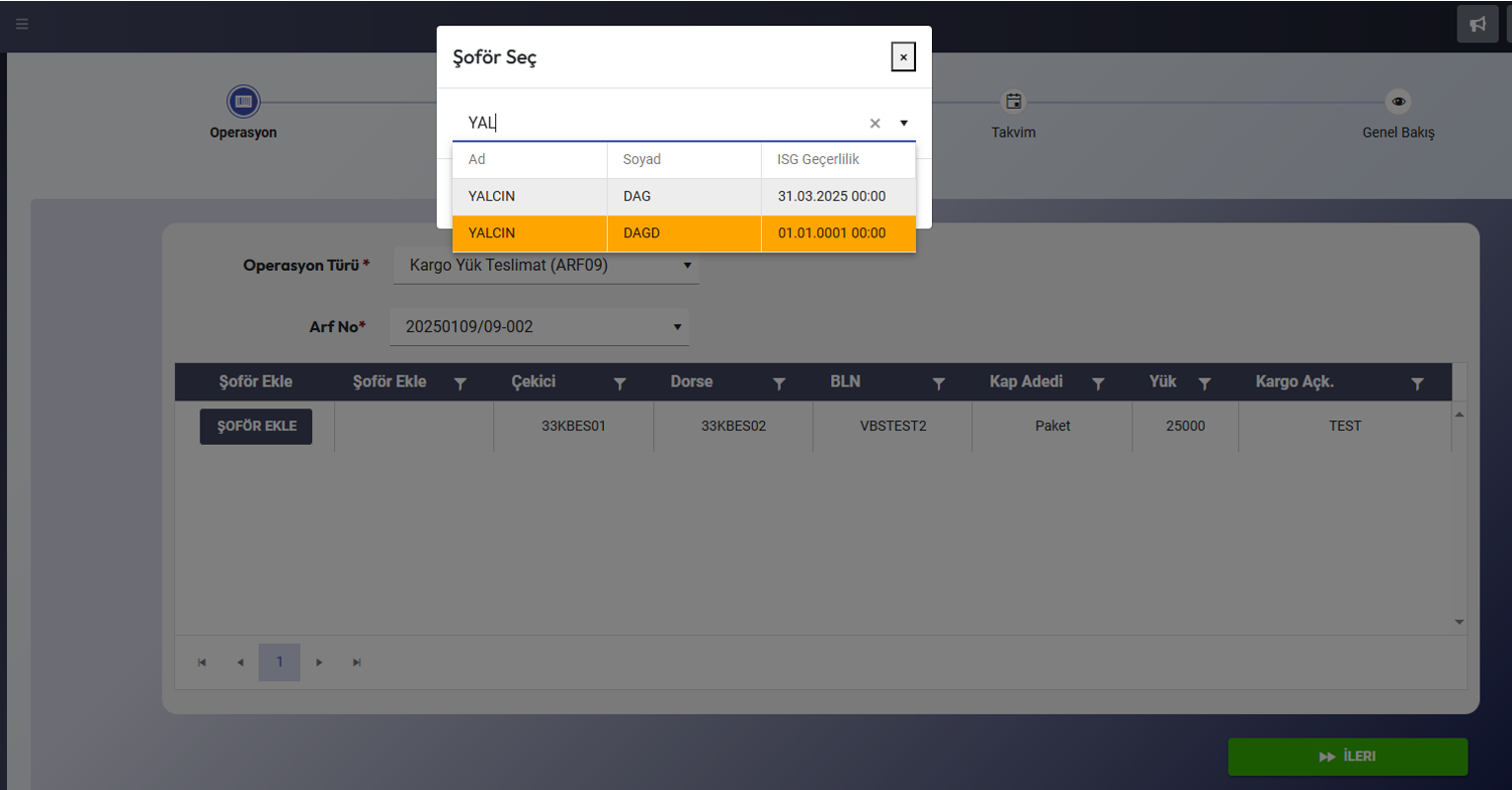Select the YALCIN DAGD driver row
Screen dimensions: 1512x790
click(684, 233)
